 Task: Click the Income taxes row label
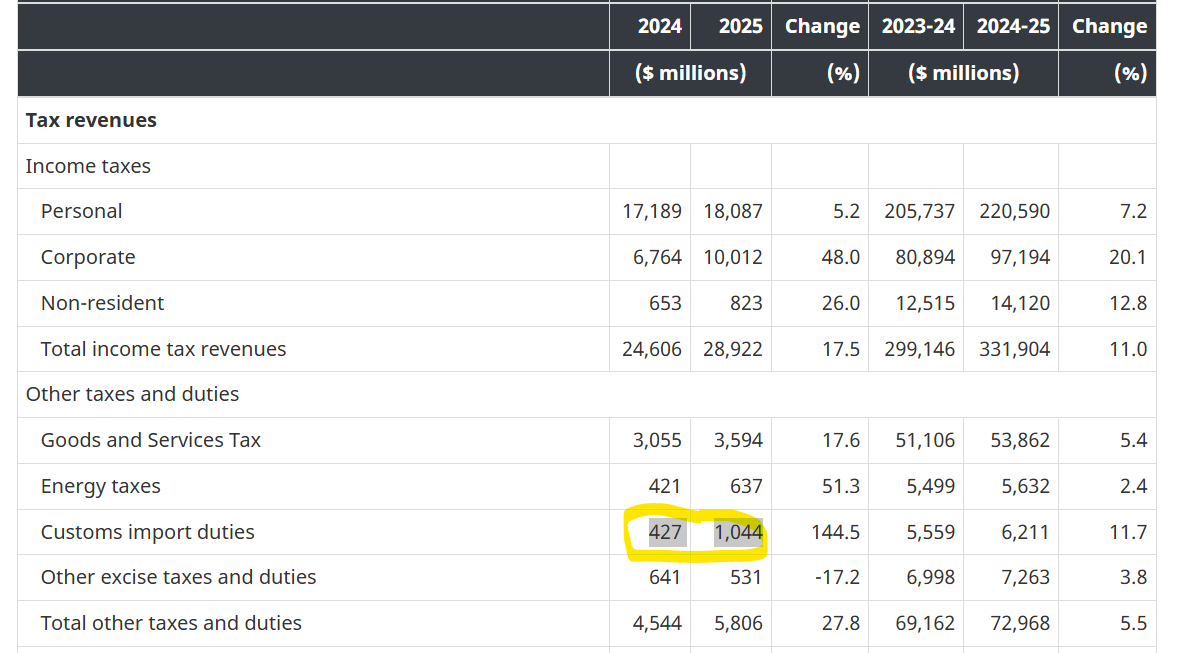click(x=88, y=166)
